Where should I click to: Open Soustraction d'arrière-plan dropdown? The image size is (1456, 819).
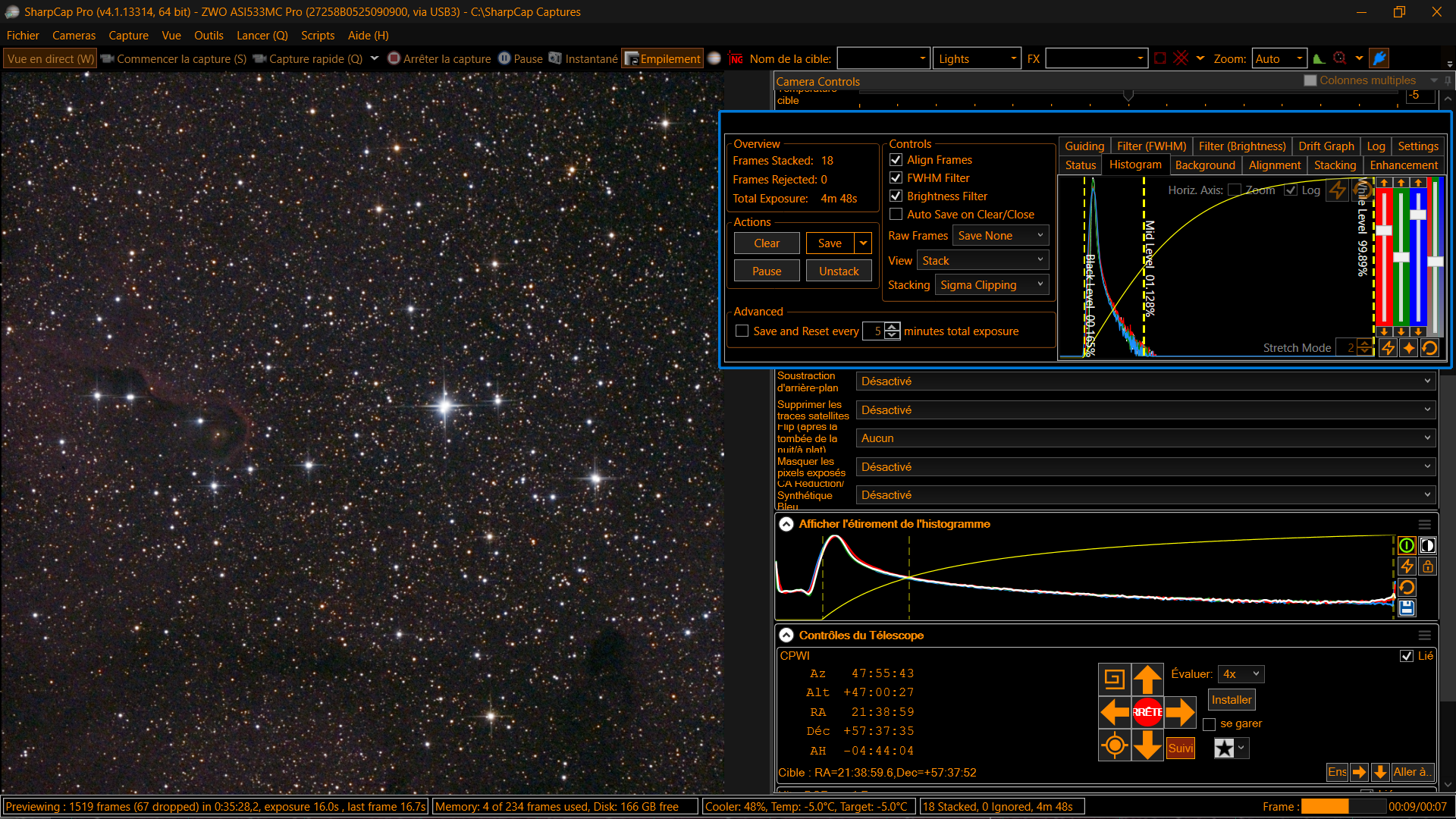point(1146,381)
